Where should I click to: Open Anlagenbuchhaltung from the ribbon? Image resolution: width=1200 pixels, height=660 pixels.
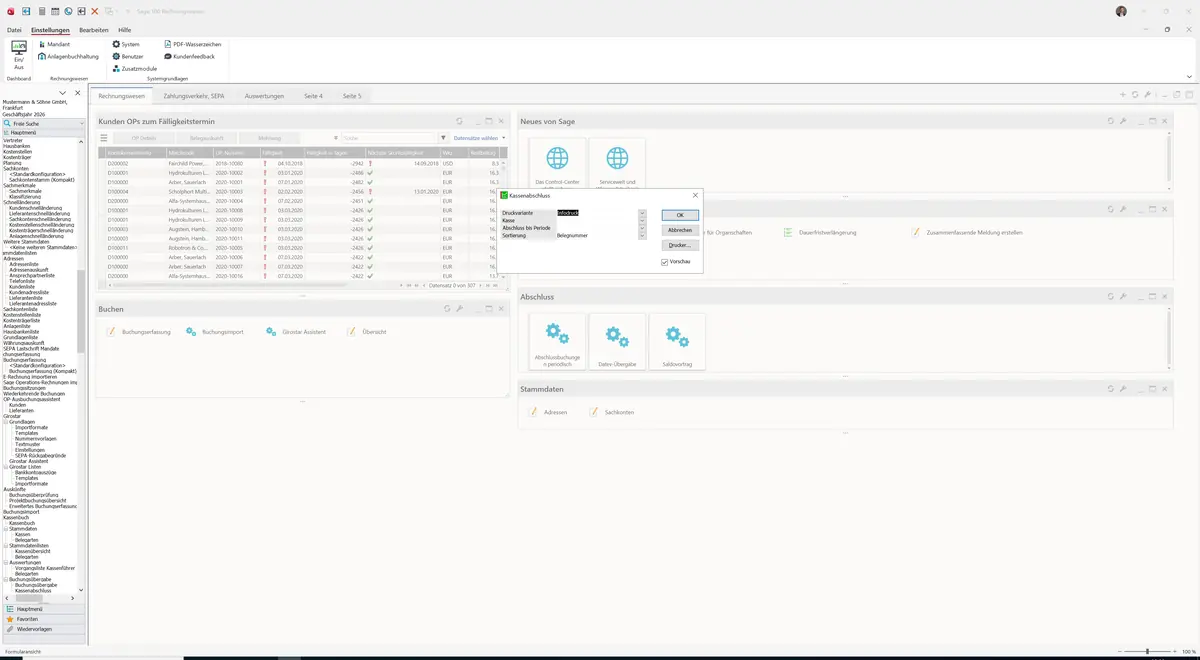68,56
